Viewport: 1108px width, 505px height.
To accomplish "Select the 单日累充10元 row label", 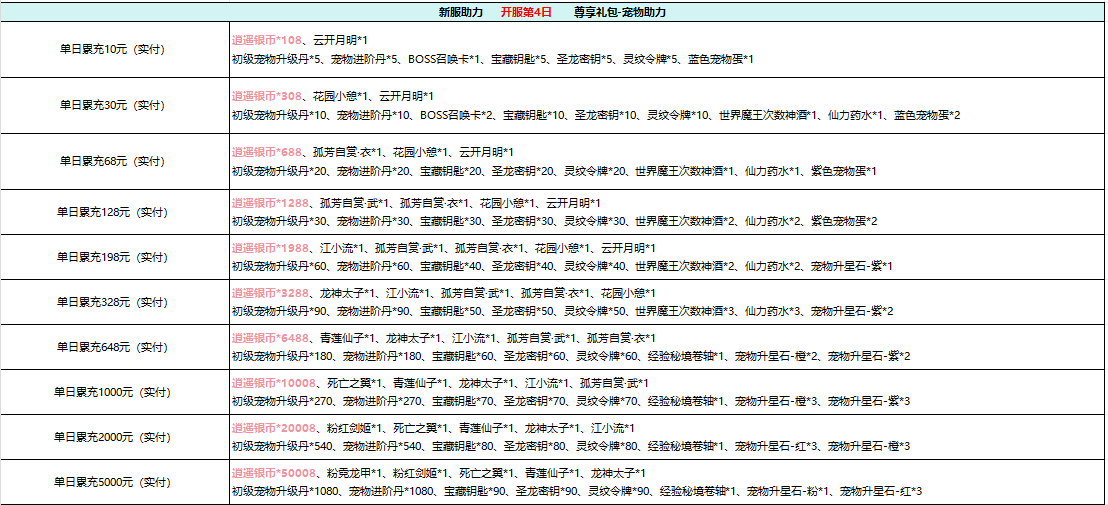I will pos(112,49).
